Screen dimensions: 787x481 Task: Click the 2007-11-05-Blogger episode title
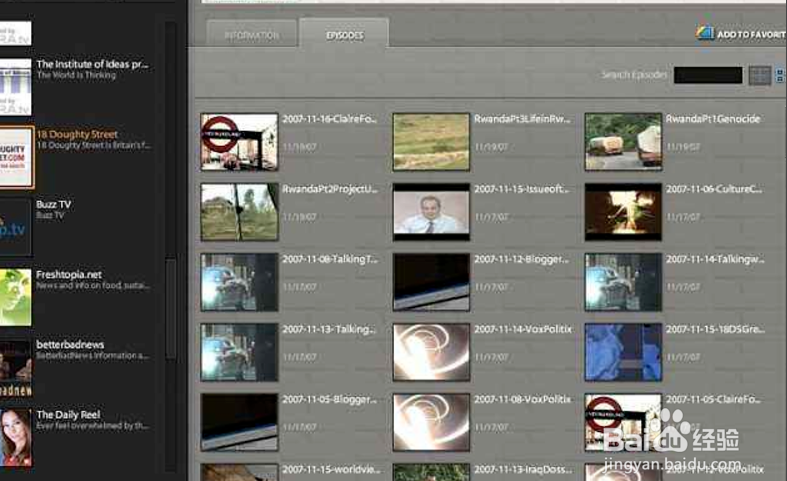[329, 399]
